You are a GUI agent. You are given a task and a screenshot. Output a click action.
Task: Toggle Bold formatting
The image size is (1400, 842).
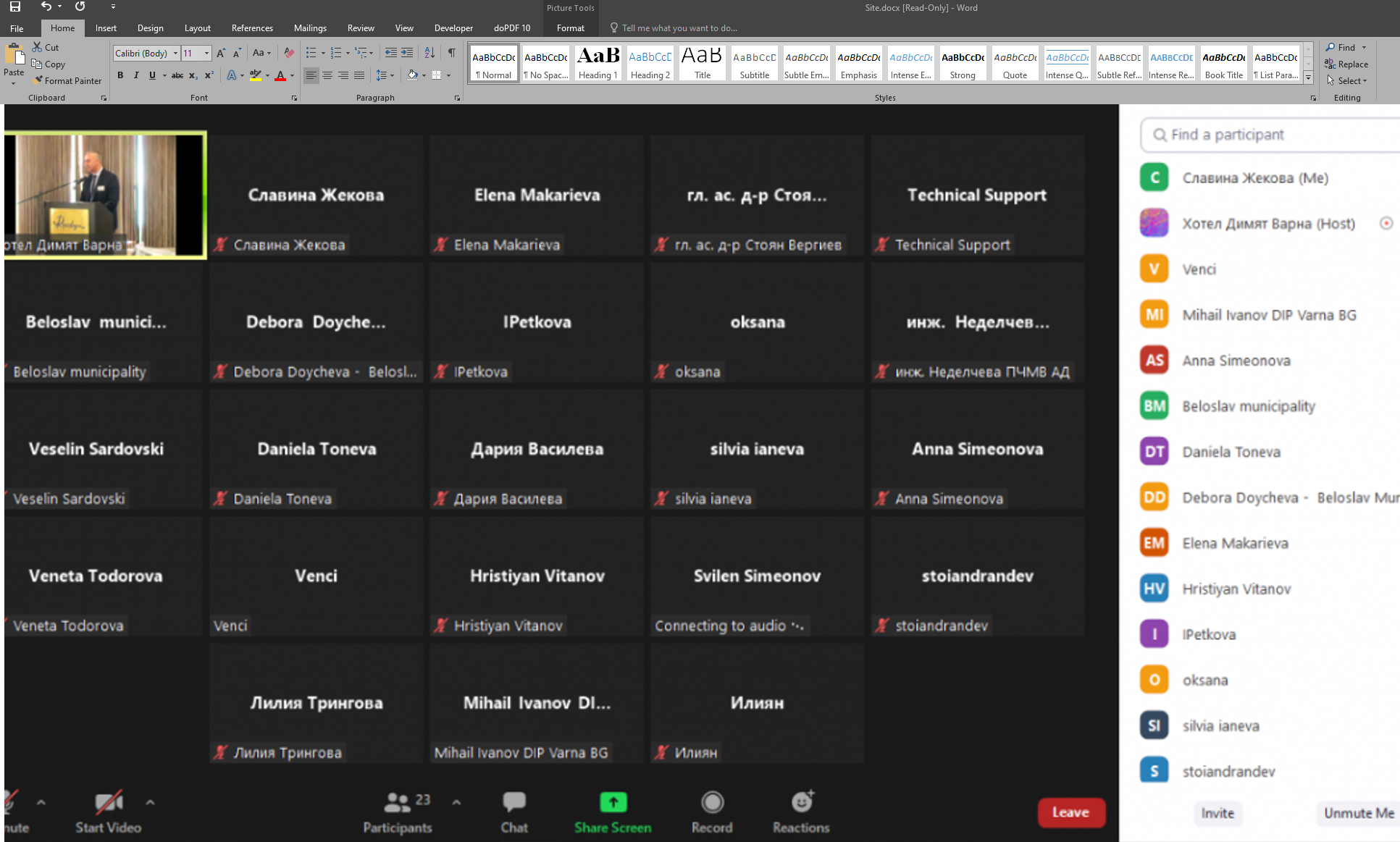[x=120, y=75]
